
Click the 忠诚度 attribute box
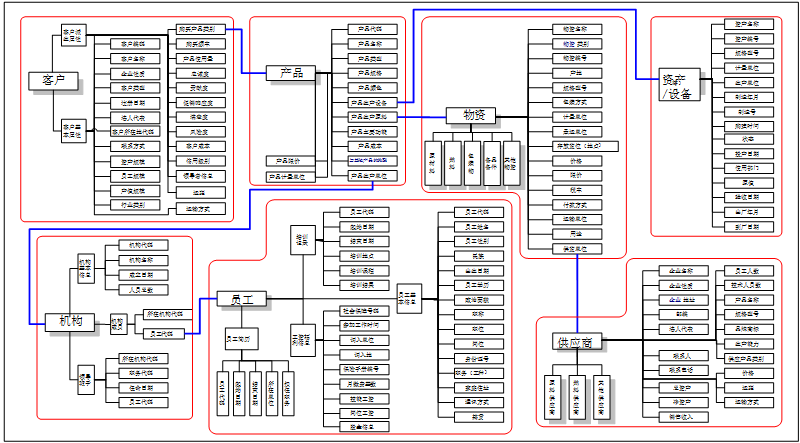(201, 73)
